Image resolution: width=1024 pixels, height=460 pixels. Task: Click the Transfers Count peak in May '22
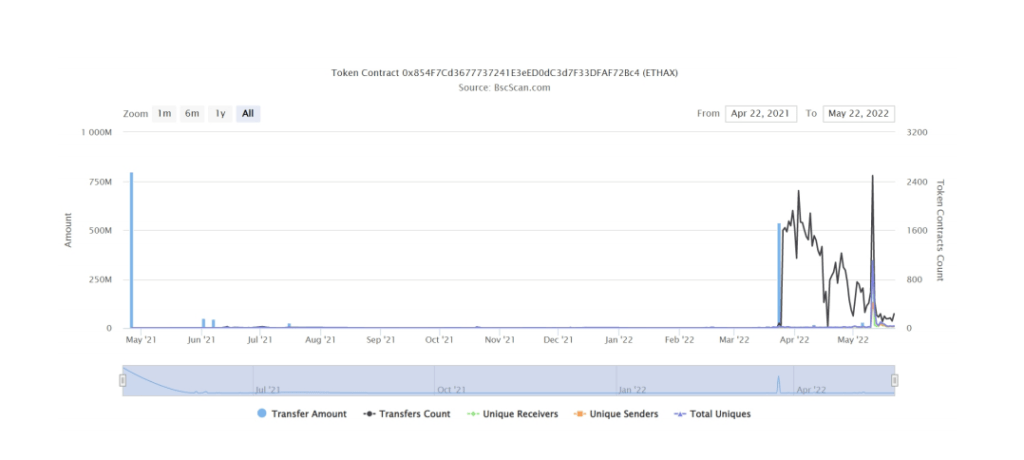point(872,176)
